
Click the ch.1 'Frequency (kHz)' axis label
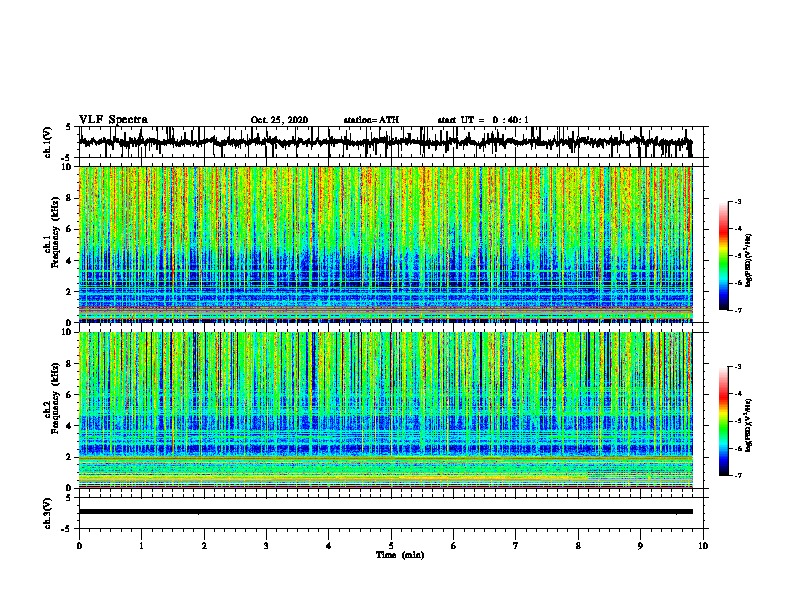(x=55, y=233)
